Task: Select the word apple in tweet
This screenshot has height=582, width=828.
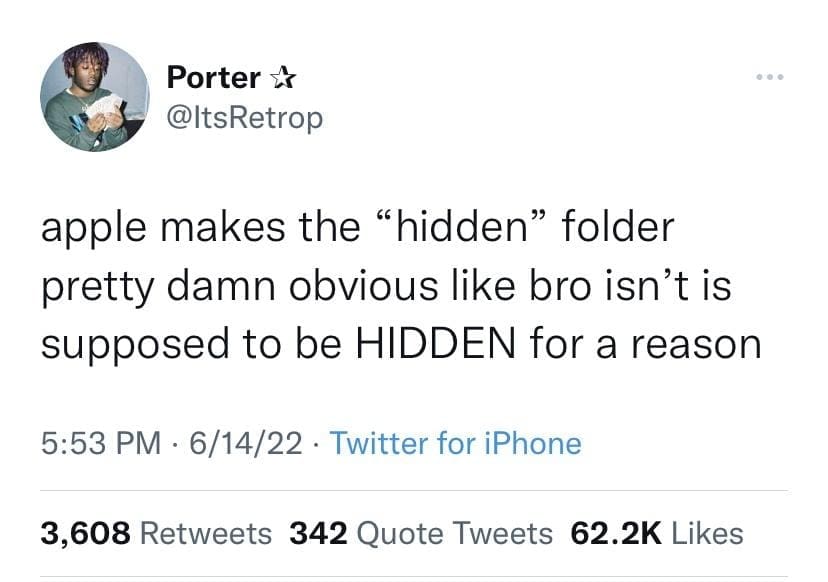Action: click(93, 229)
